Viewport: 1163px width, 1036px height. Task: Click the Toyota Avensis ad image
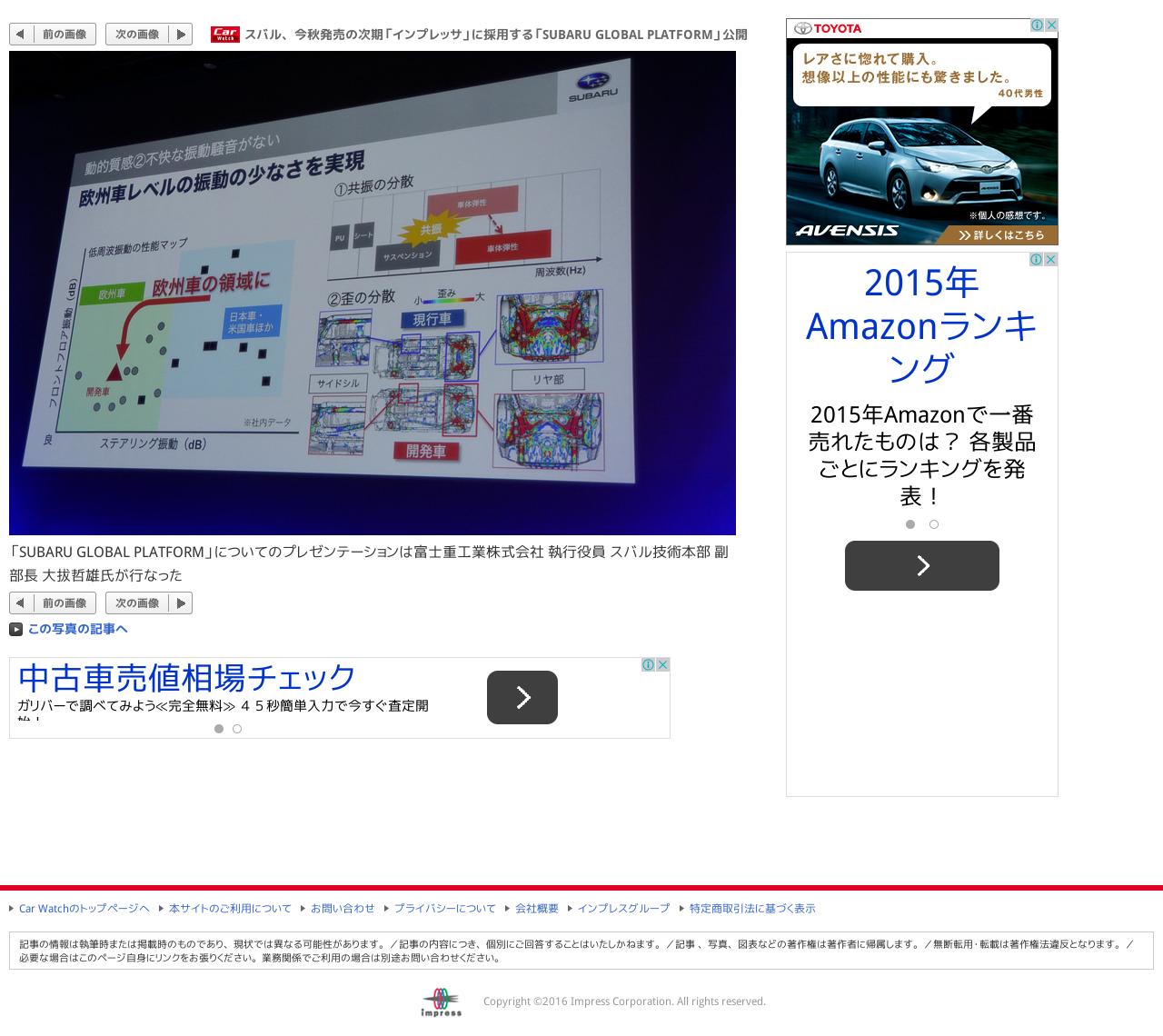(922, 132)
